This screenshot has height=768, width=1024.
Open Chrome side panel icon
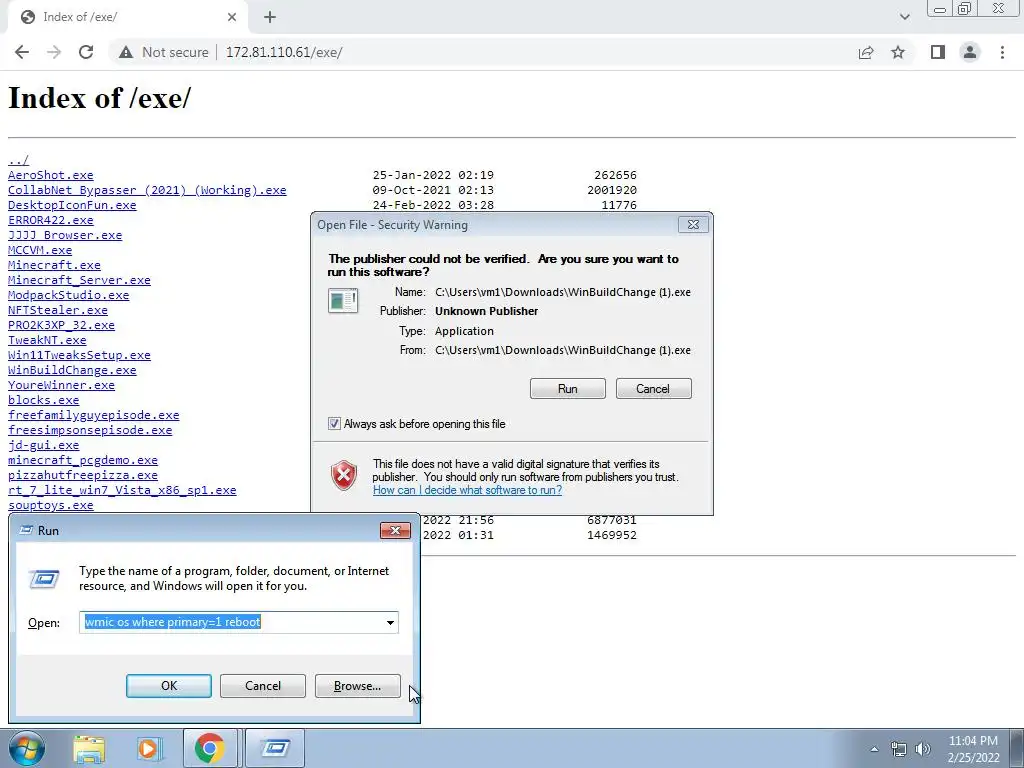click(x=938, y=52)
